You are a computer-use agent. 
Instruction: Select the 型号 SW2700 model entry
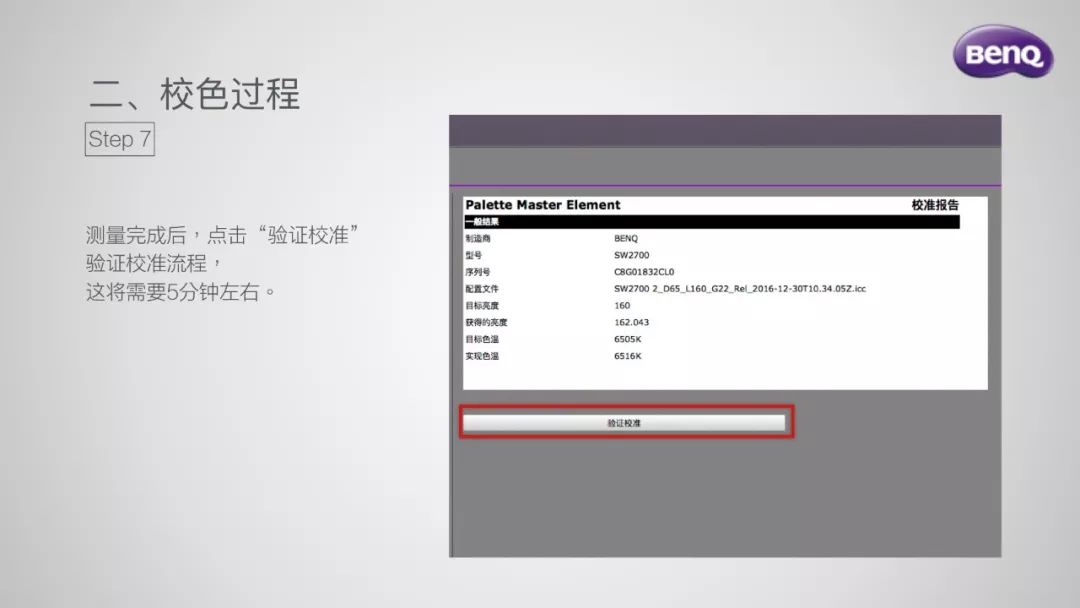630,256
